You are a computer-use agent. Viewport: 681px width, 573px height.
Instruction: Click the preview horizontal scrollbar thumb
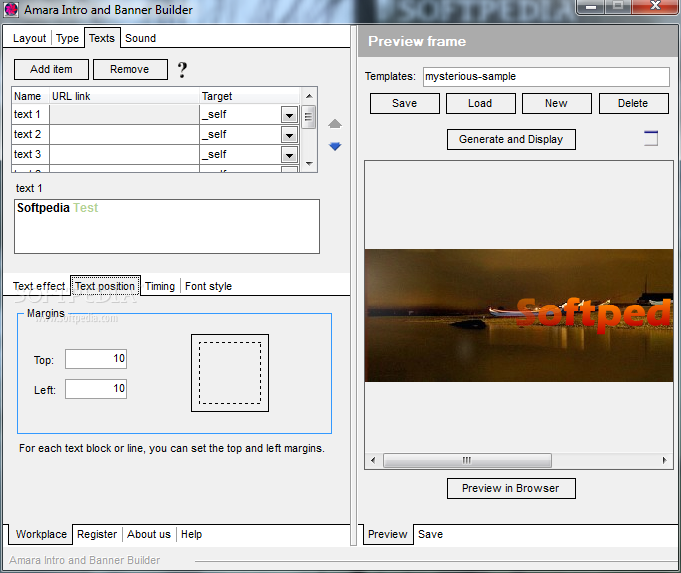click(x=467, y=460)
